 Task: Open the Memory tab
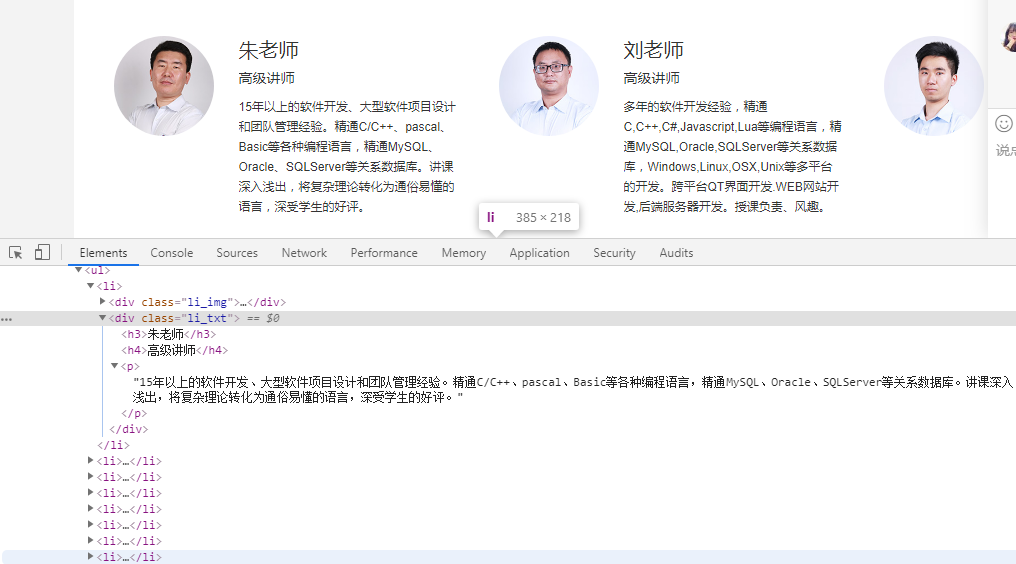(x=464, y=253)
